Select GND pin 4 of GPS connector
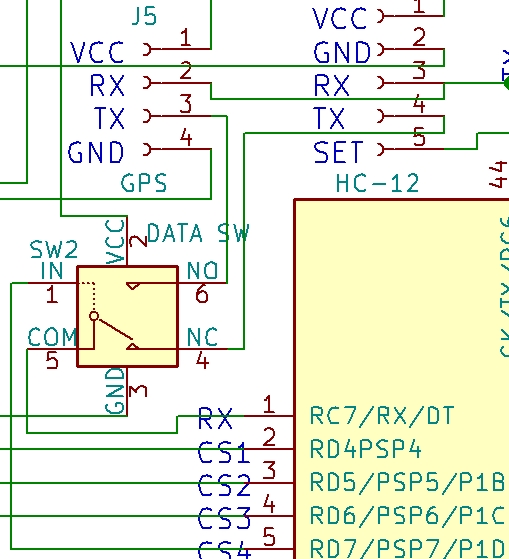This screenshot has width=509, height=559. click(x=177, y=149)
